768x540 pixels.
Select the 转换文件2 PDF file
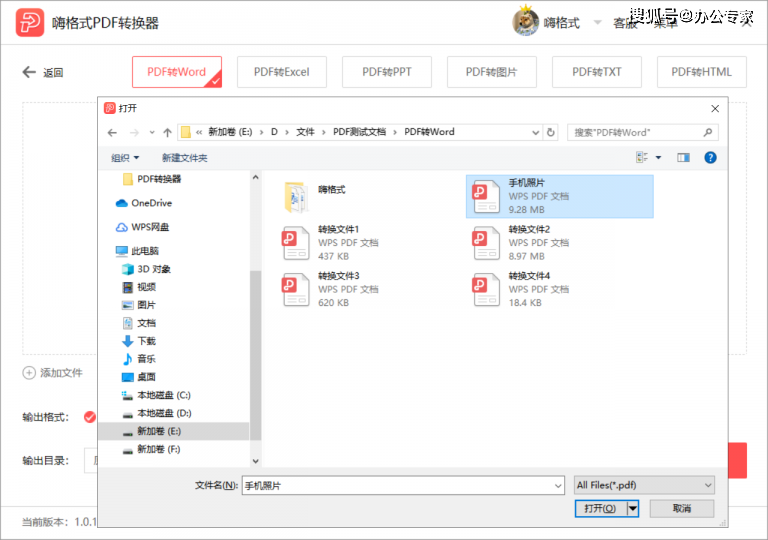click(521, 243)
